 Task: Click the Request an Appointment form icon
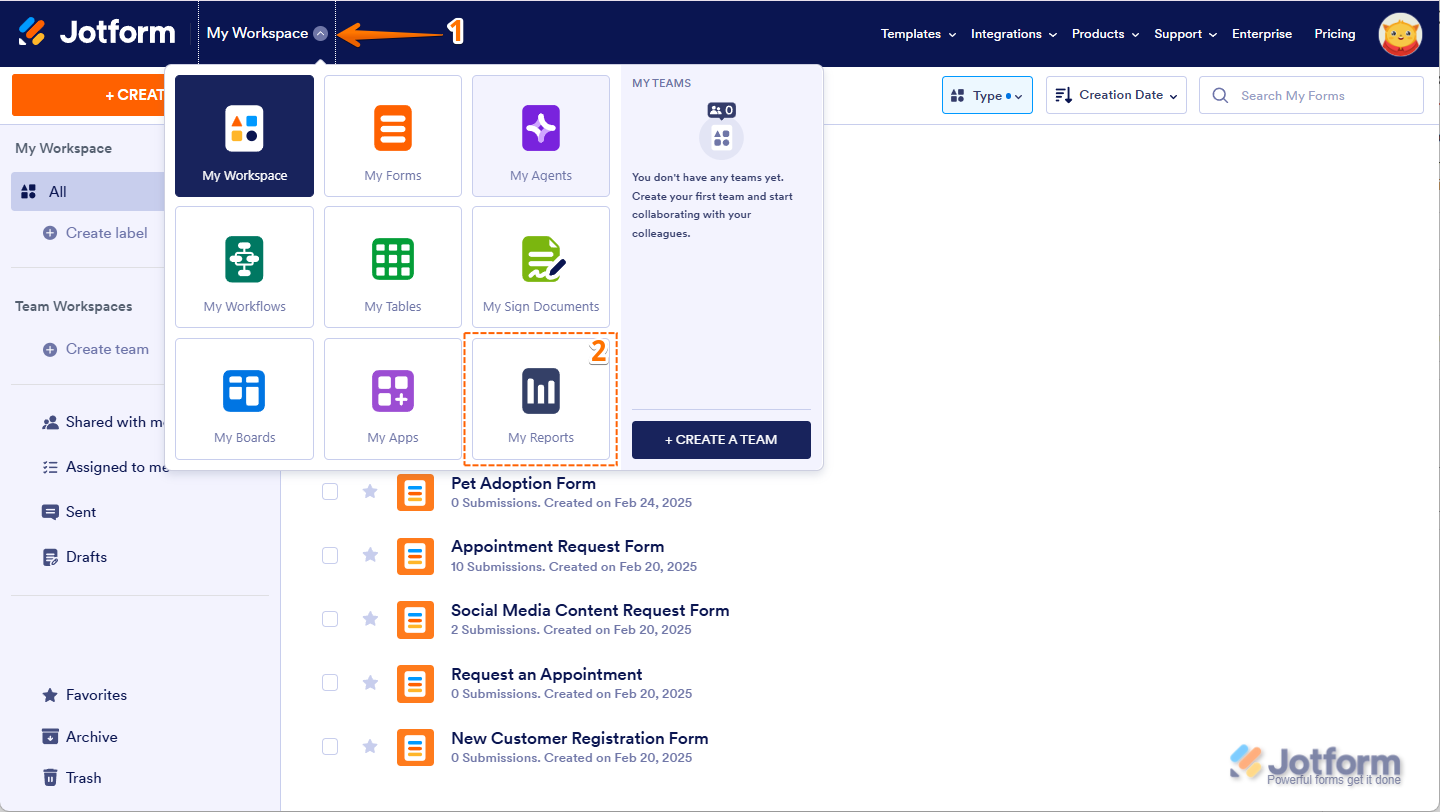click(x=415, y=683)
